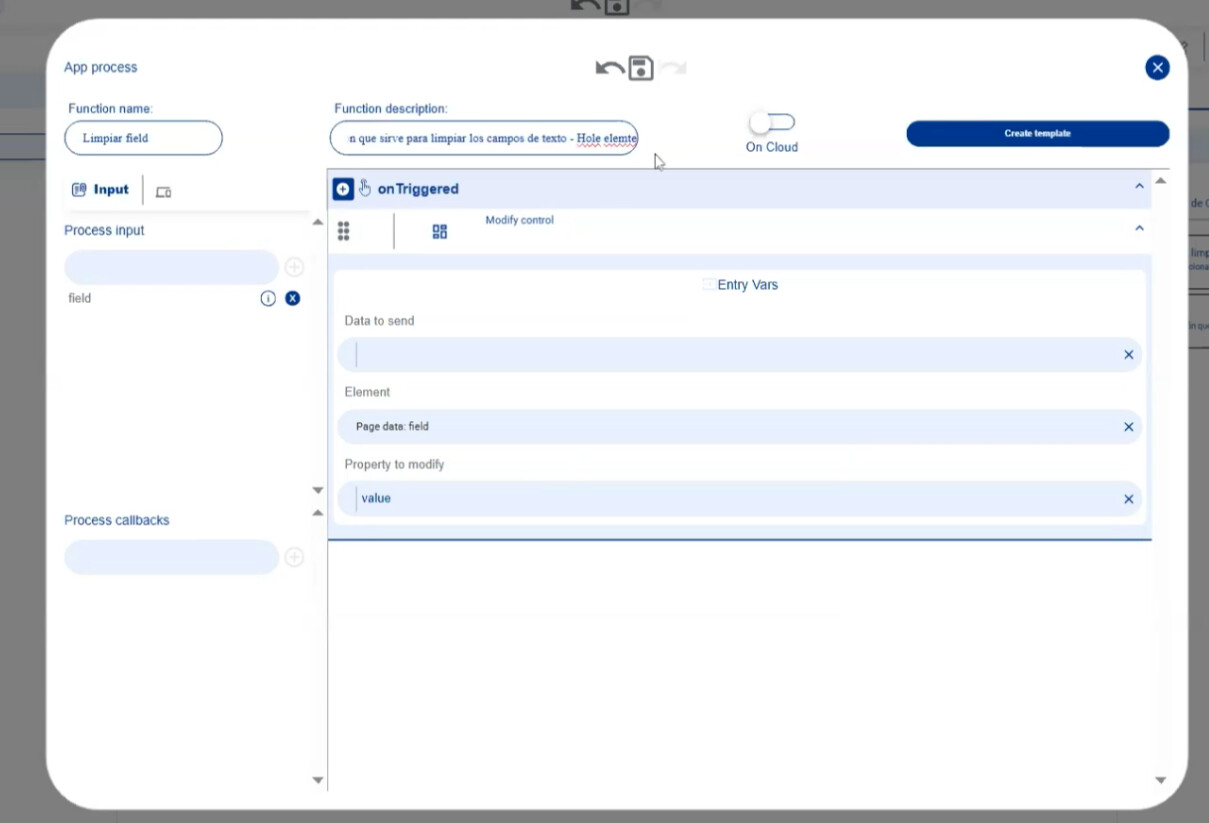Collapse the Modify control step

(1139, 229)
